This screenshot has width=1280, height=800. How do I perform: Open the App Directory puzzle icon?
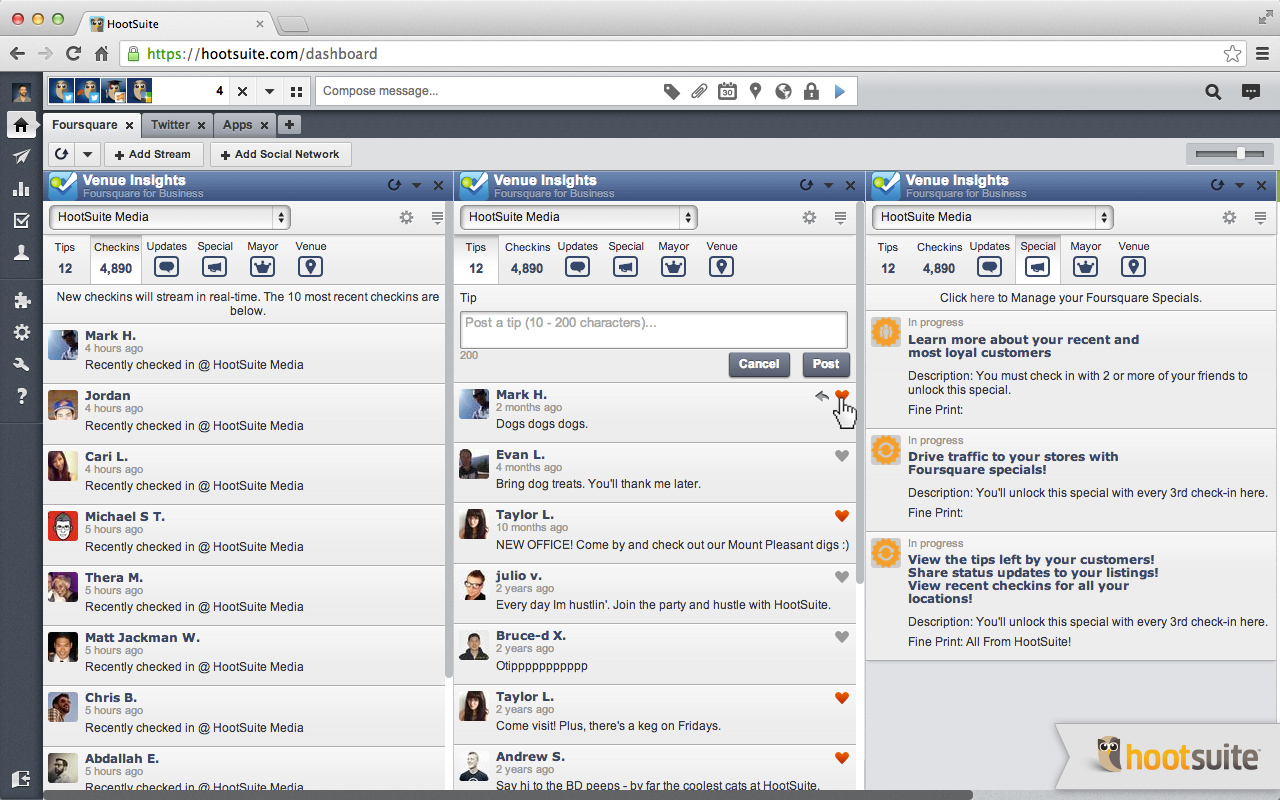(21, 300)
